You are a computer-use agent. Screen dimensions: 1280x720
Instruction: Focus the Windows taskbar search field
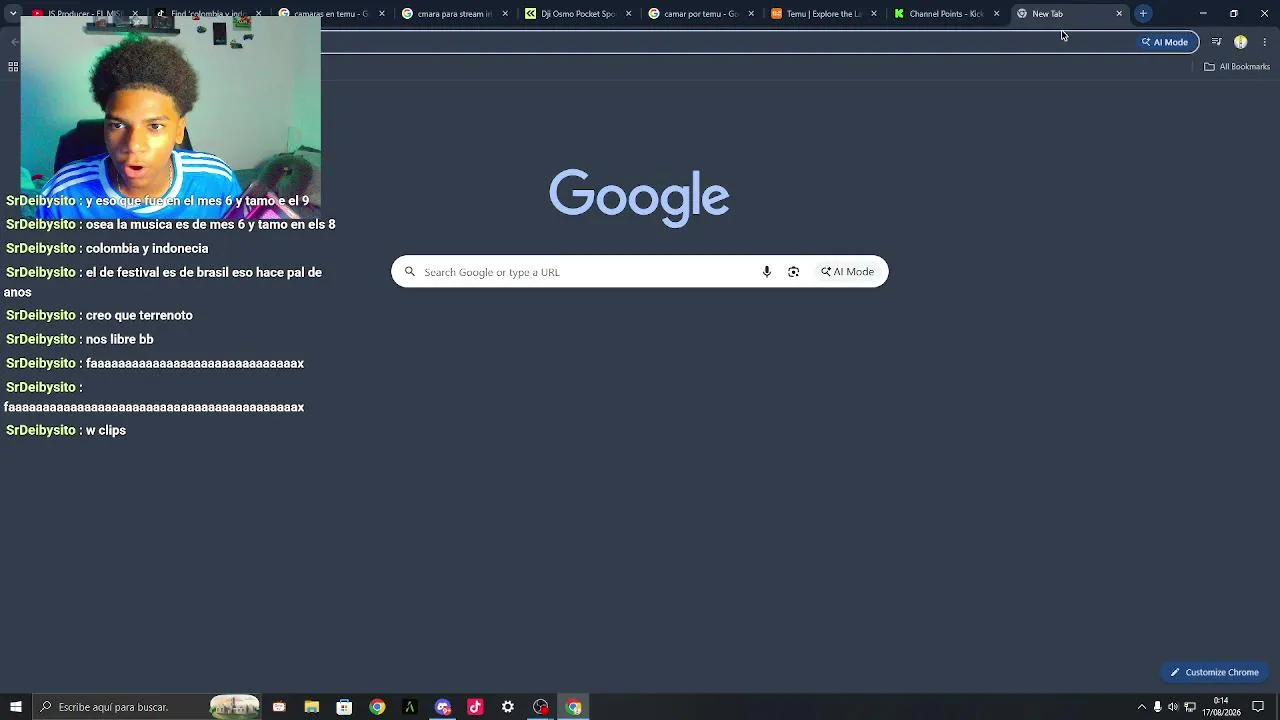tap(145, 707)
